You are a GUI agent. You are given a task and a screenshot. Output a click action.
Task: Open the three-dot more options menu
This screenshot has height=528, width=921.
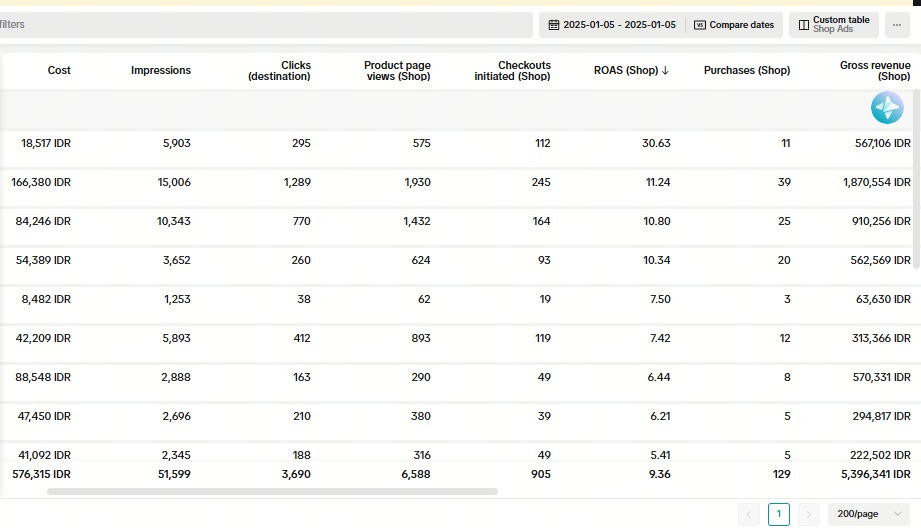click(x=897, y=25)
